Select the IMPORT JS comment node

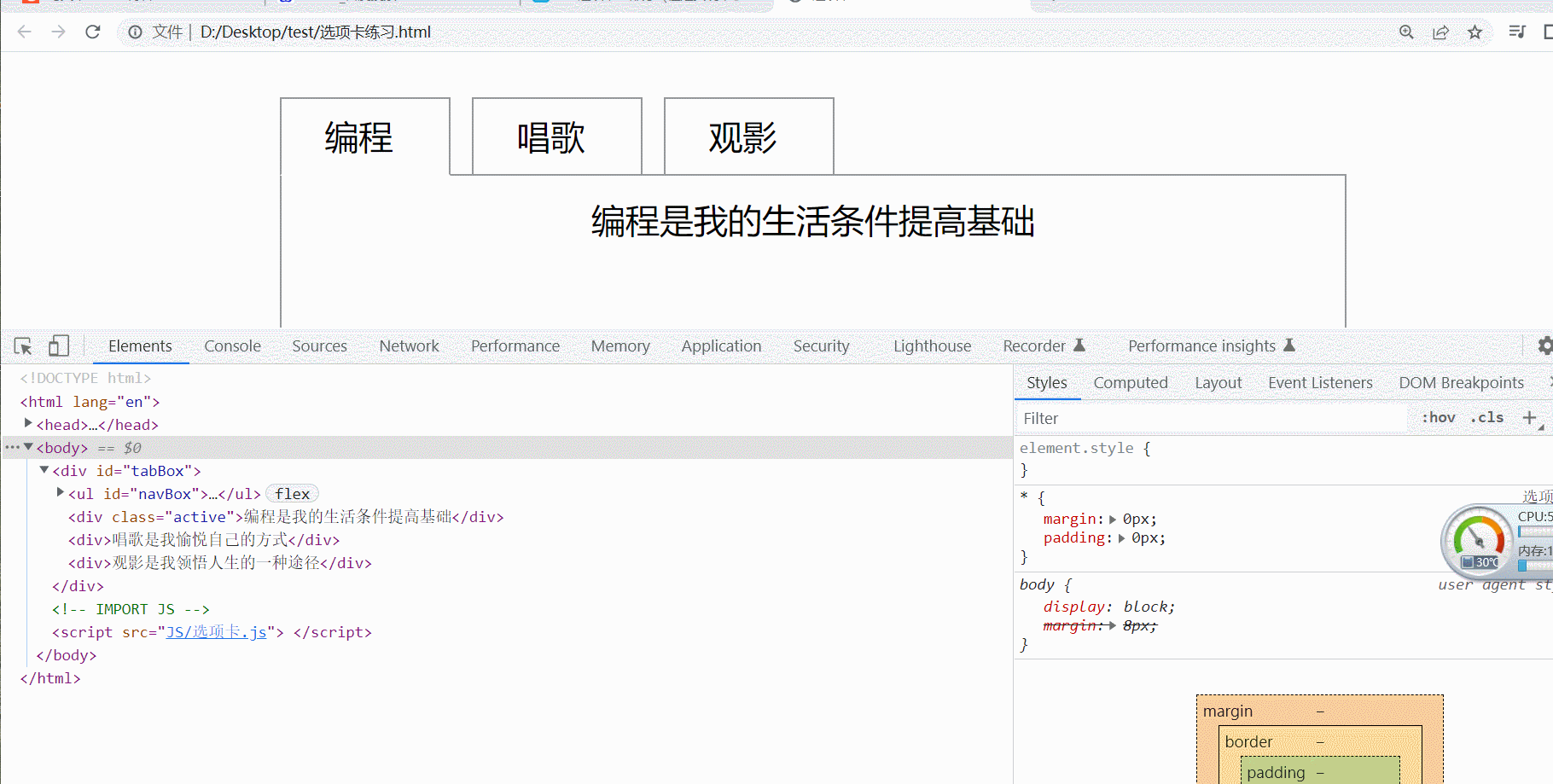tap(131, 609)
